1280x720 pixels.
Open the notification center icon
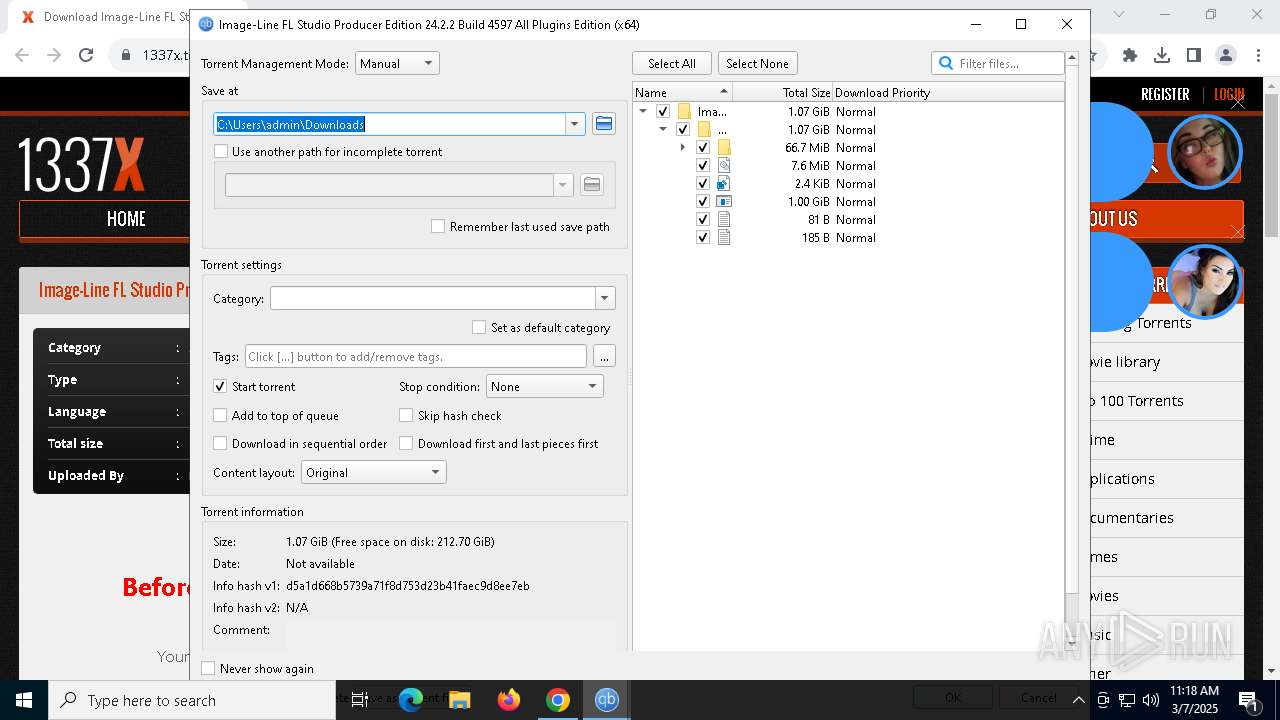(x=1249, y=700)
